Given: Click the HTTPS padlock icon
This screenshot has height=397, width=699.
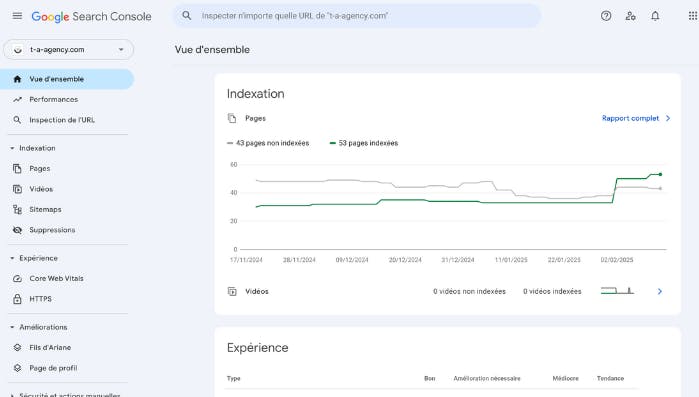Looking at the screenshot, I should [x=17, y=299].
